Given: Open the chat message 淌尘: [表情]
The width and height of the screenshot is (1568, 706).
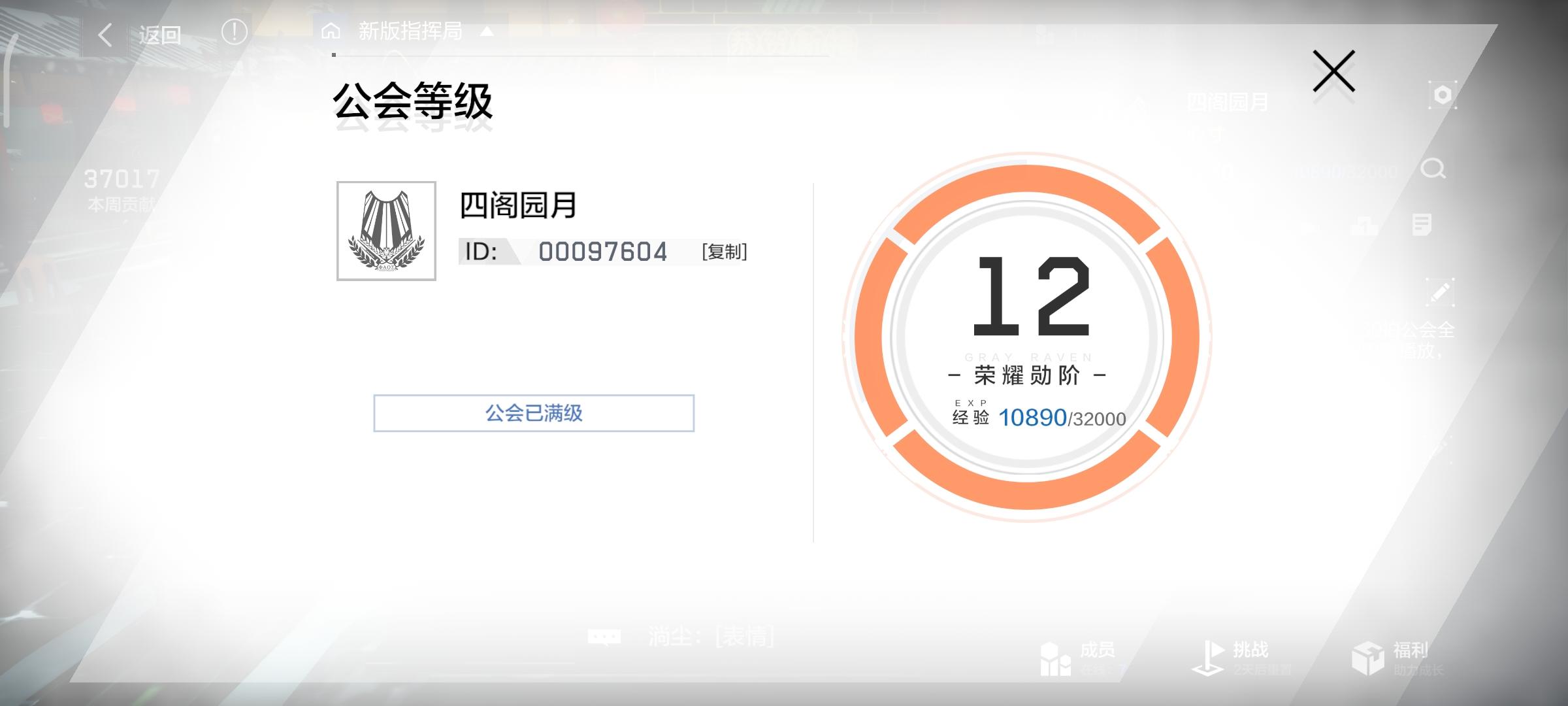Looking at the screenshot, I should point(711,636).
